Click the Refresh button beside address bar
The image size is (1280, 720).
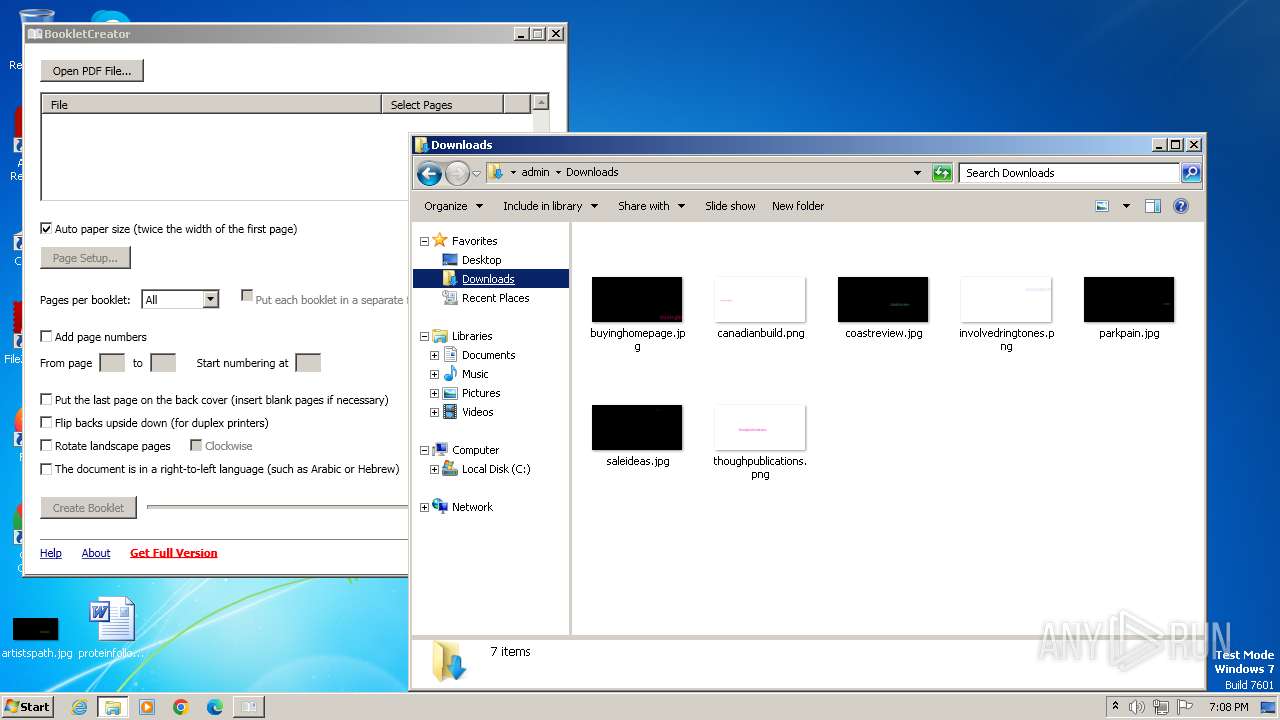[x=941, y=173]
